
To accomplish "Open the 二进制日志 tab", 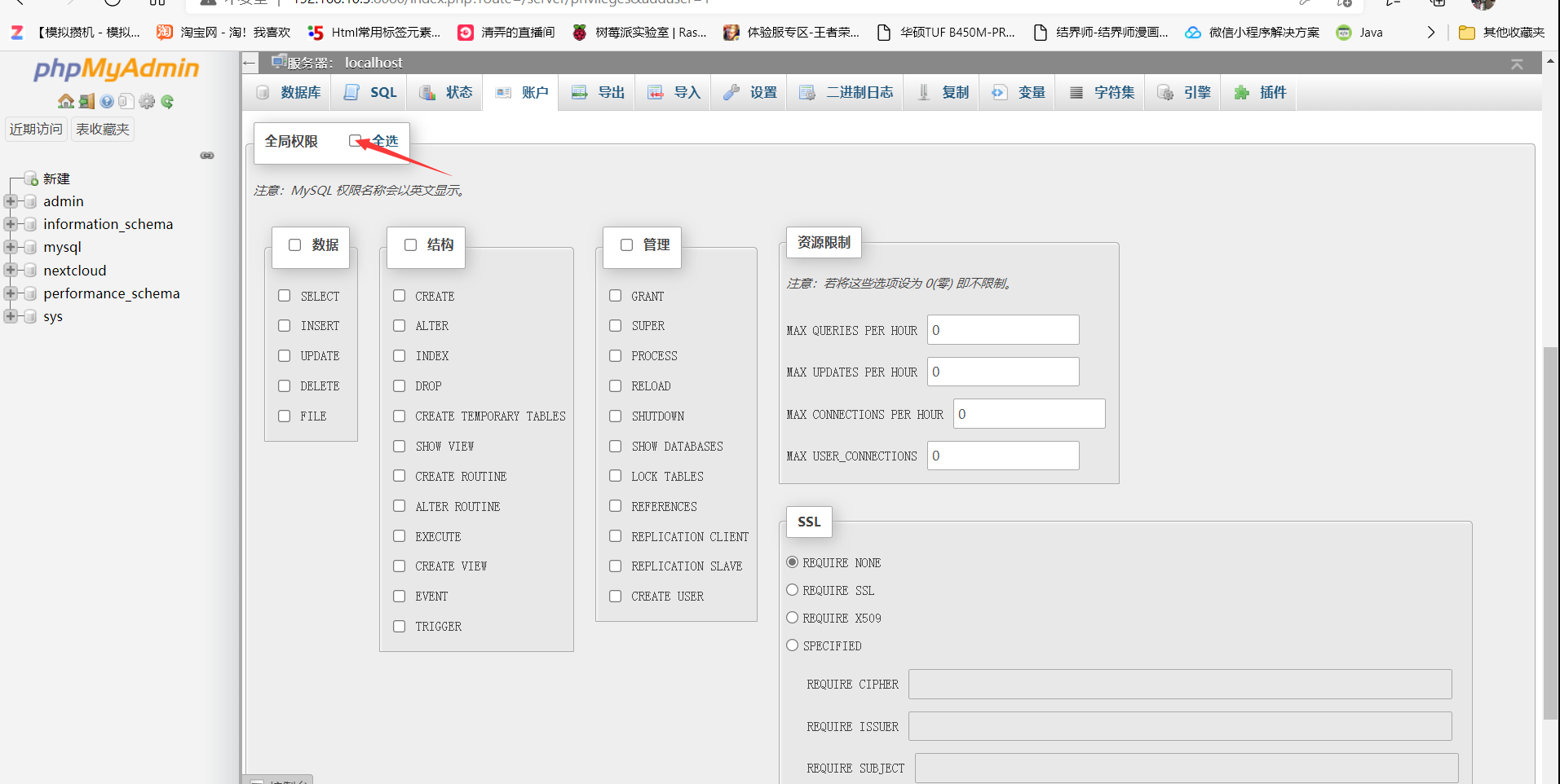I will click(846, 93).
